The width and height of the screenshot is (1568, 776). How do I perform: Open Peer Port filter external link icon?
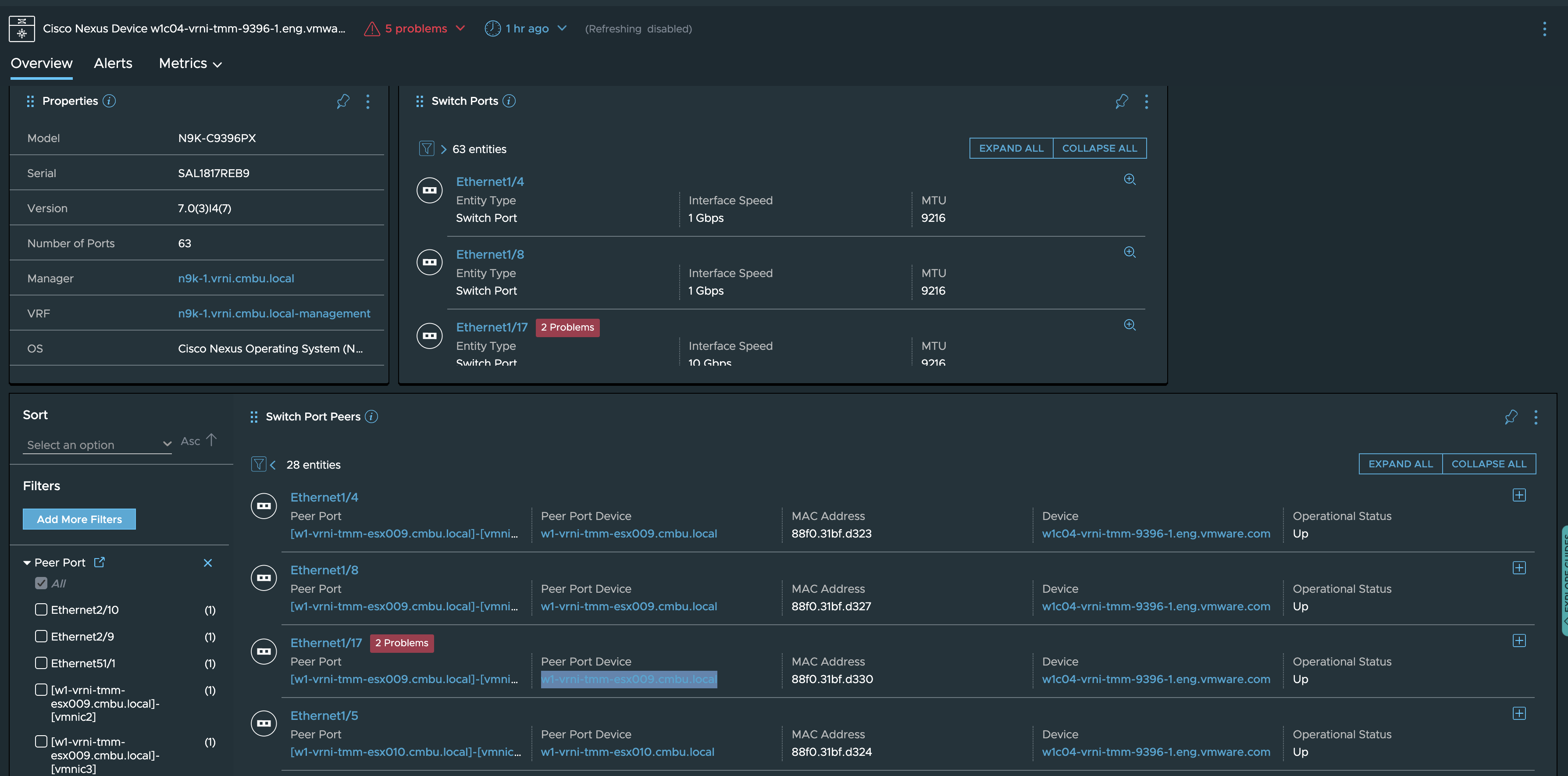click(x=99, y=562)
